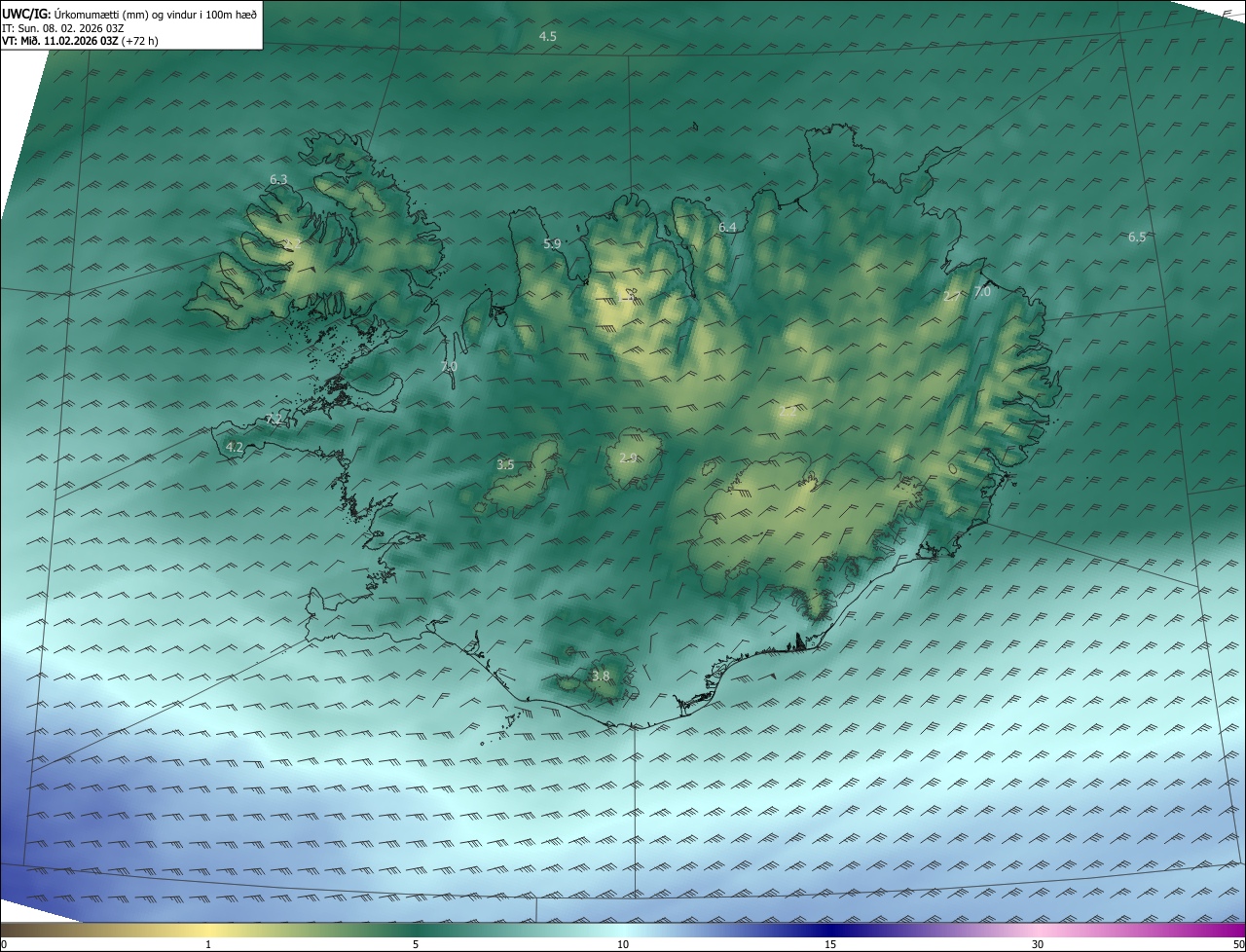Click the 2.7 value label
This screenshot has height=952, width=1246.
tap(952, 296)
